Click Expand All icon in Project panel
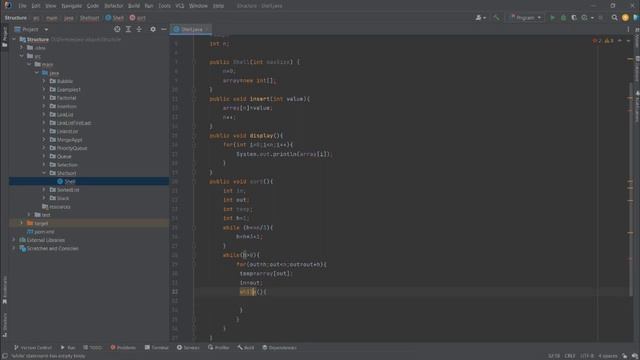The height and width of the screenshot is (360, 640). [129, 29]
